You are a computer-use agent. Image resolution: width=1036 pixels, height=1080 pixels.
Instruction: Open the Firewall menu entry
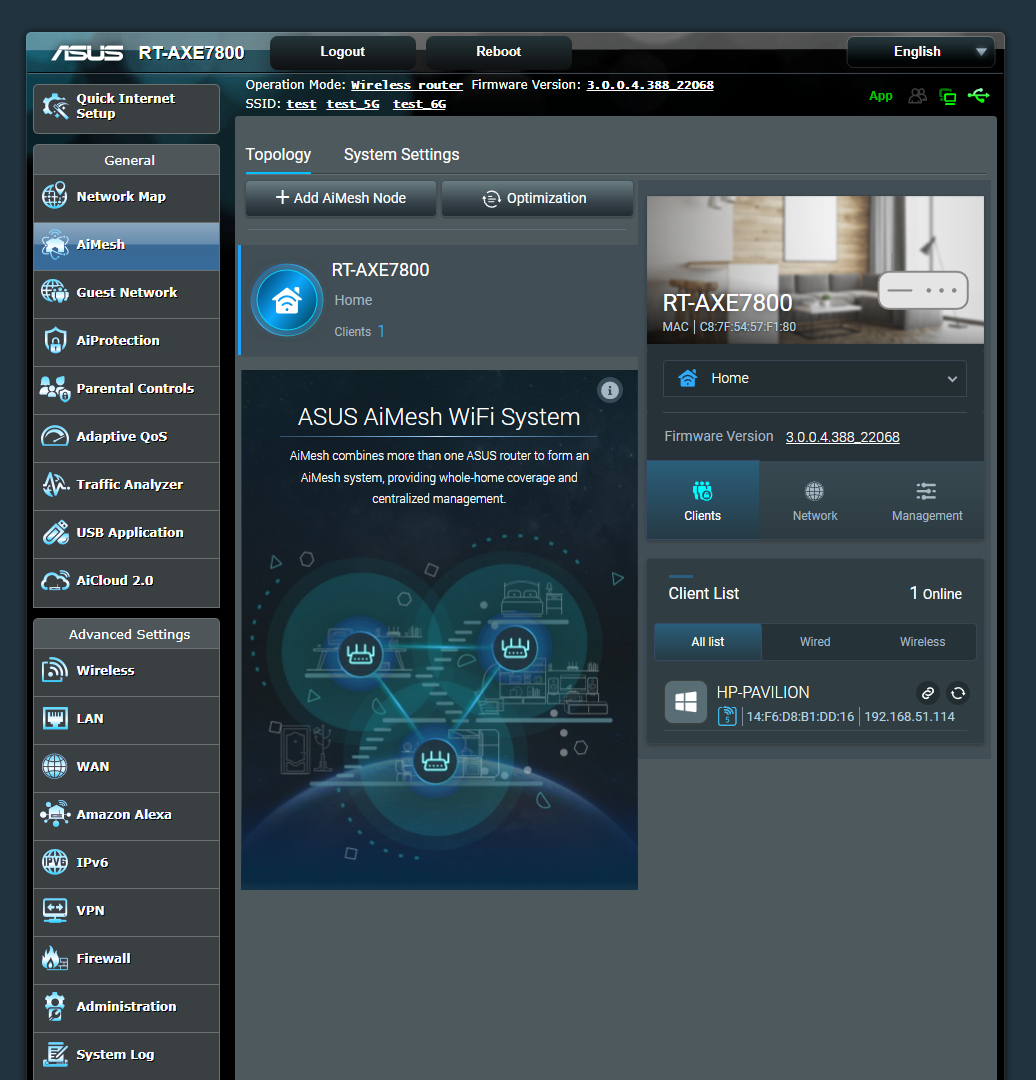127,959
